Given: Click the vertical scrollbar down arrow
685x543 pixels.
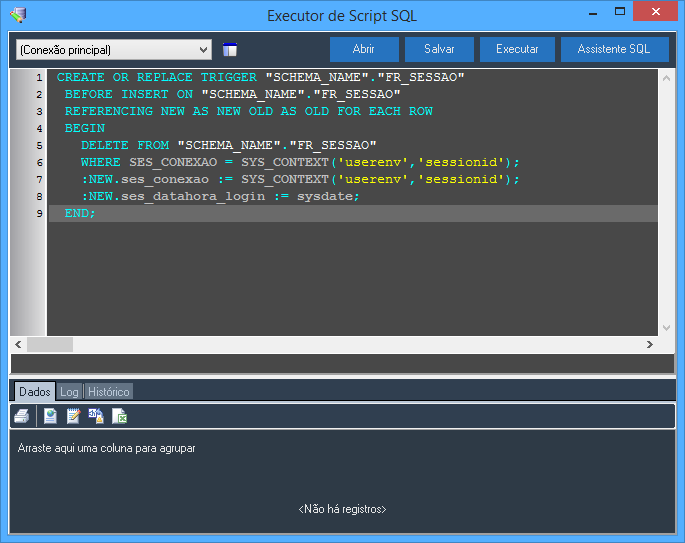Looking at the screenshot, I should (666, 327).
